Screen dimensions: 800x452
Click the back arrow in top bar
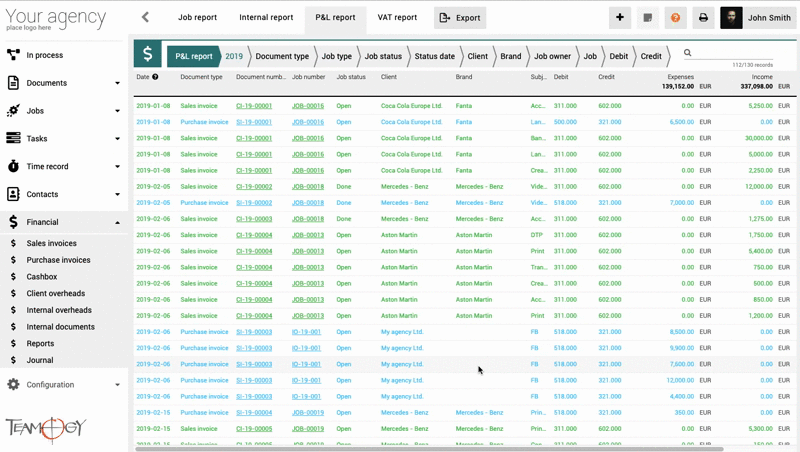tap(145, 17)
